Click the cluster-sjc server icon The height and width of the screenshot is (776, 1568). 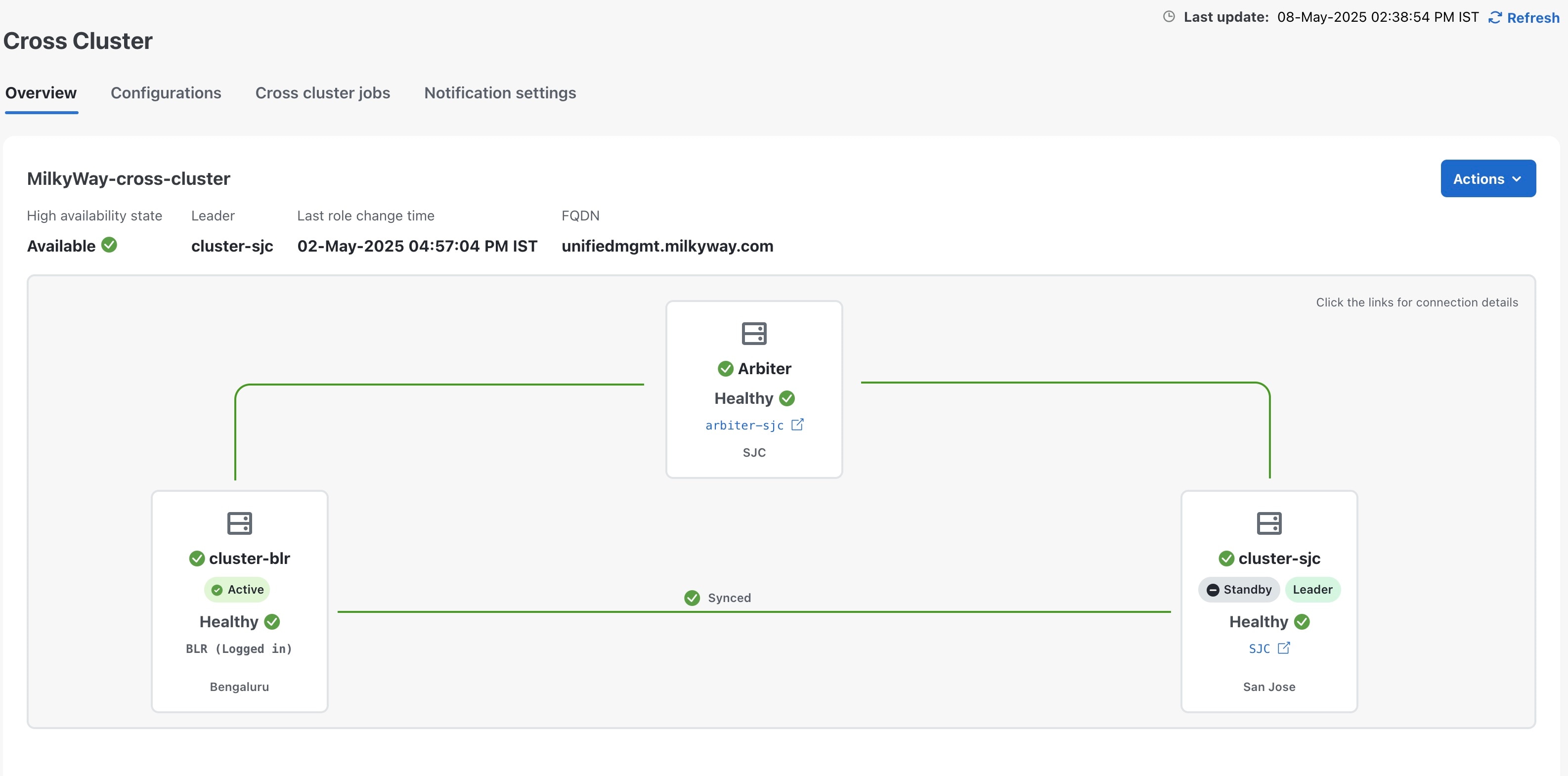pyautogui.click(x=1269, y=523)
